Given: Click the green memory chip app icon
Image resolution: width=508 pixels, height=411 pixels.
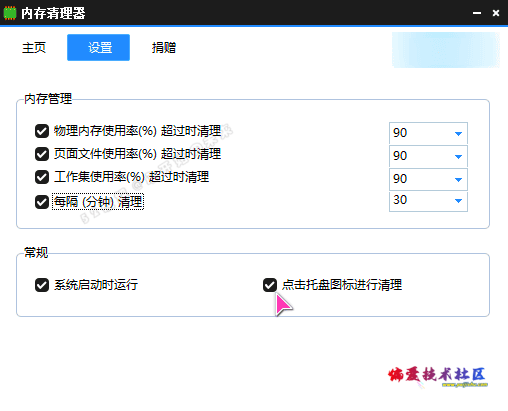Looking at the screenshot, I should click(10, 13).
